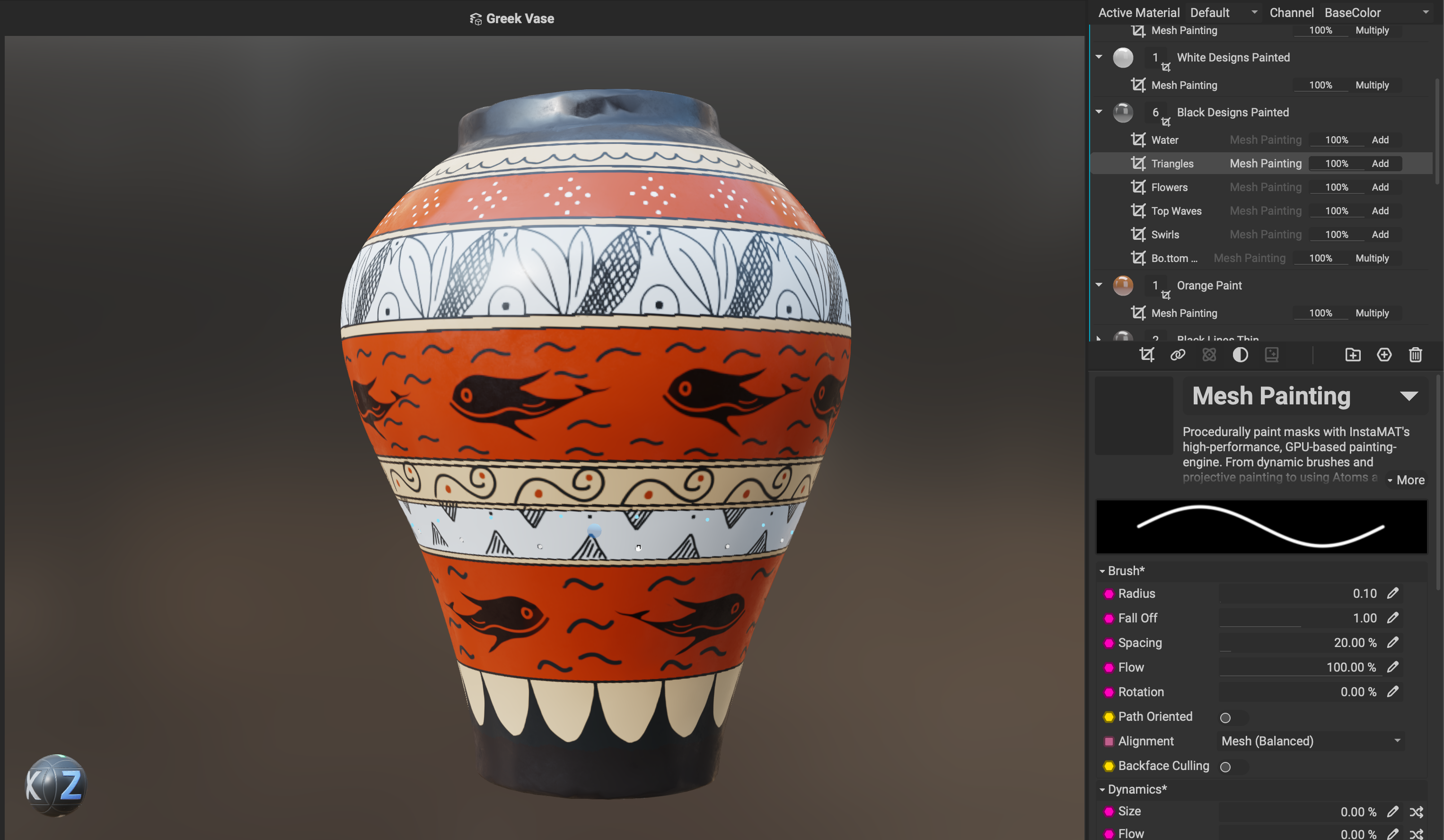This screenshot has width=1444, height=840.
Task: Select the Flowers mask layer
Action: click(1170, 187)
